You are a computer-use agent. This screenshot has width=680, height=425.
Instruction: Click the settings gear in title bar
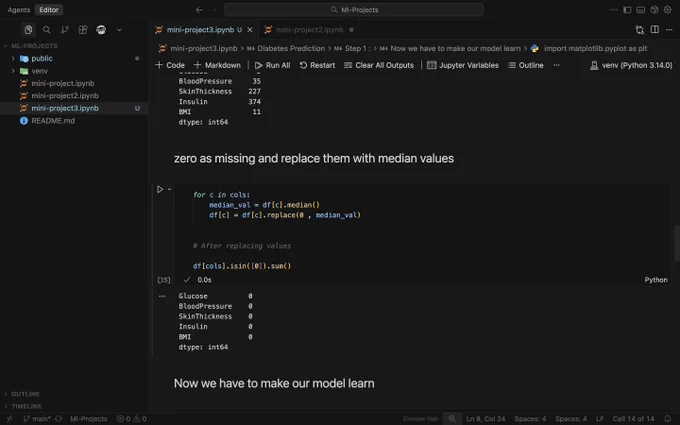(667, 10)
